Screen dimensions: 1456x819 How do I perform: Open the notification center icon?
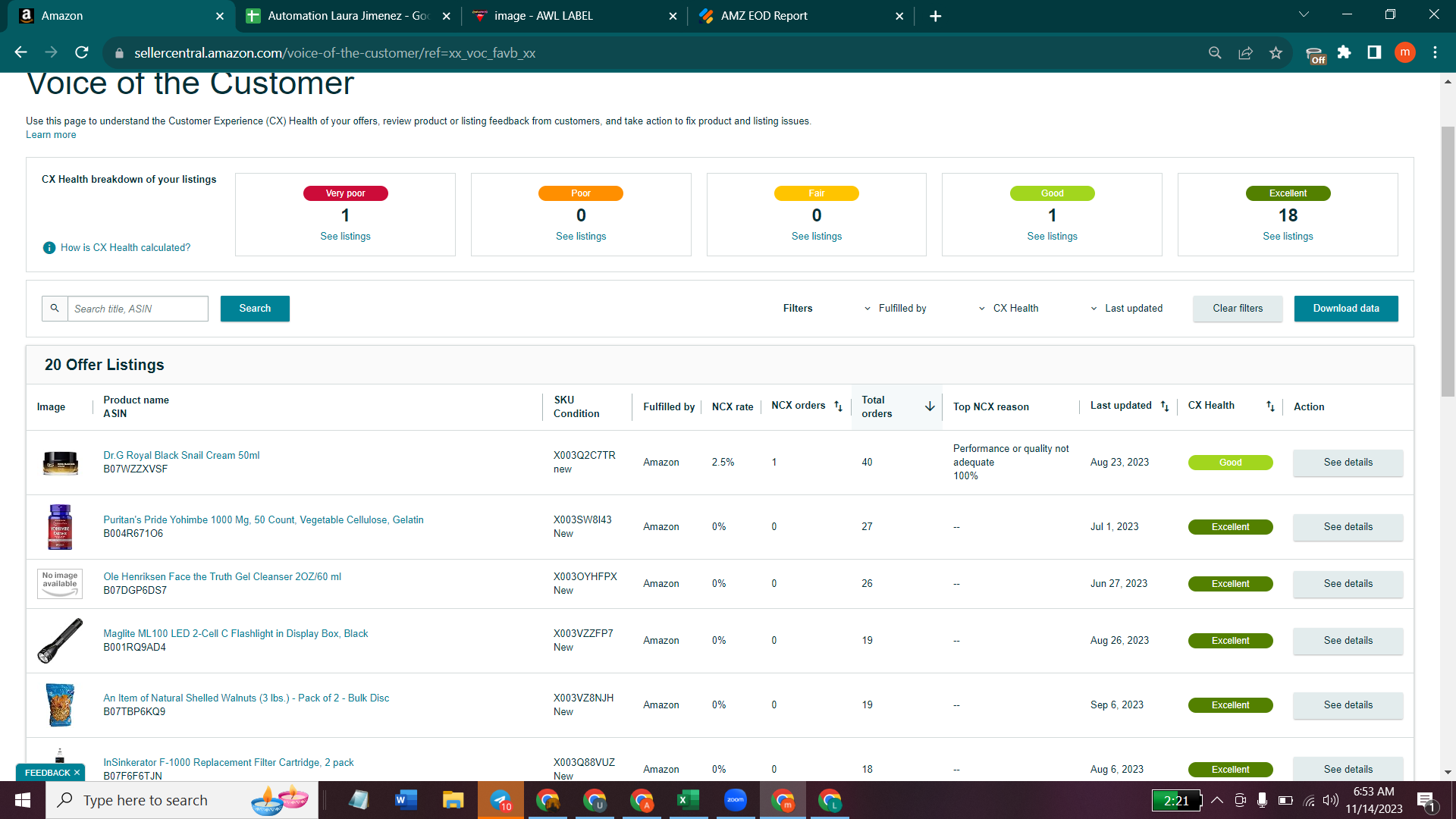coord(1426,801)
